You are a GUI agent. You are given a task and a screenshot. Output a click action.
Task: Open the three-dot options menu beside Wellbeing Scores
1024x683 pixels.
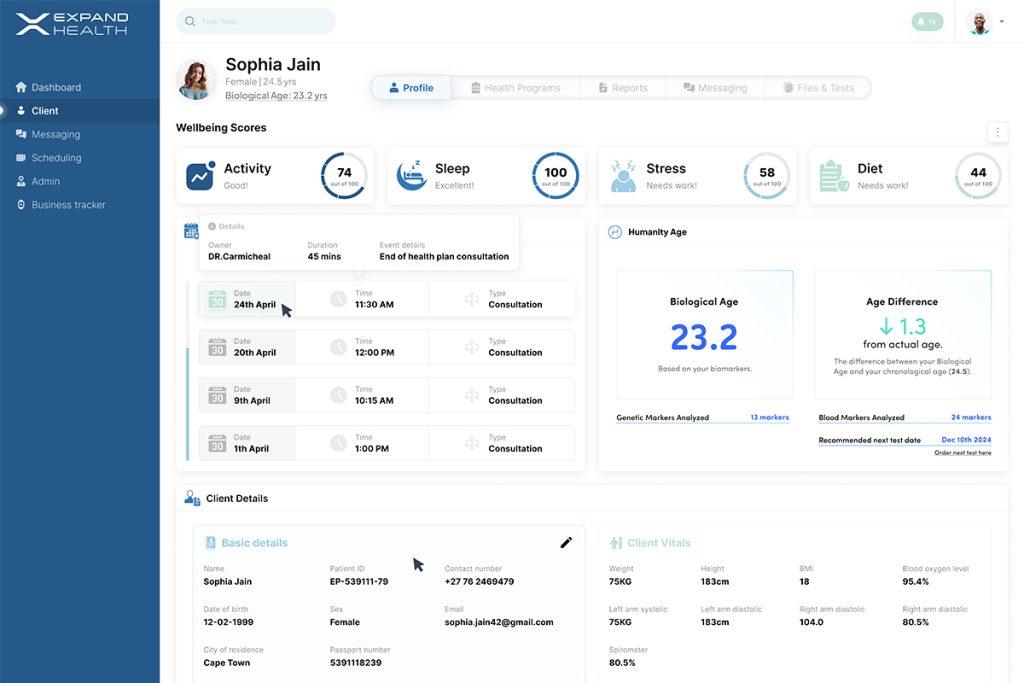tap(996, 132)
